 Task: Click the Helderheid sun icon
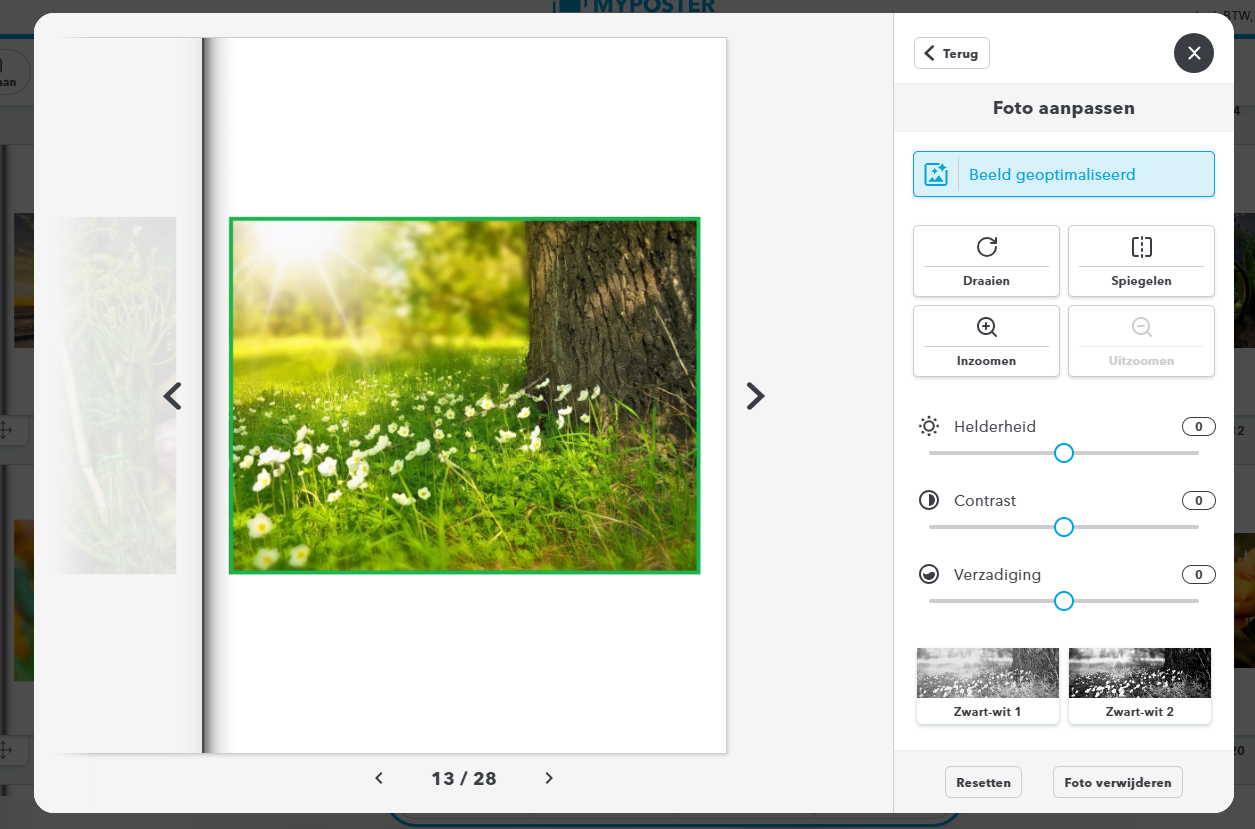click(x=929, y=427)
